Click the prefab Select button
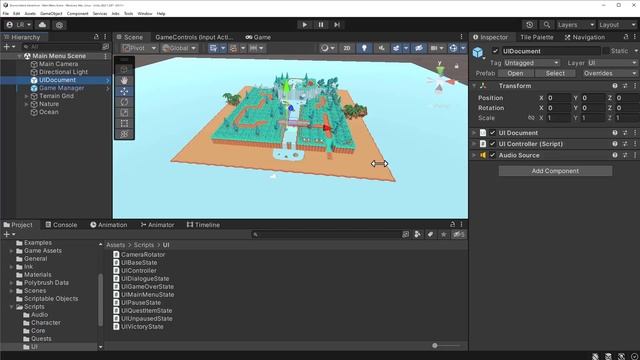 click(x=555, y=73)
